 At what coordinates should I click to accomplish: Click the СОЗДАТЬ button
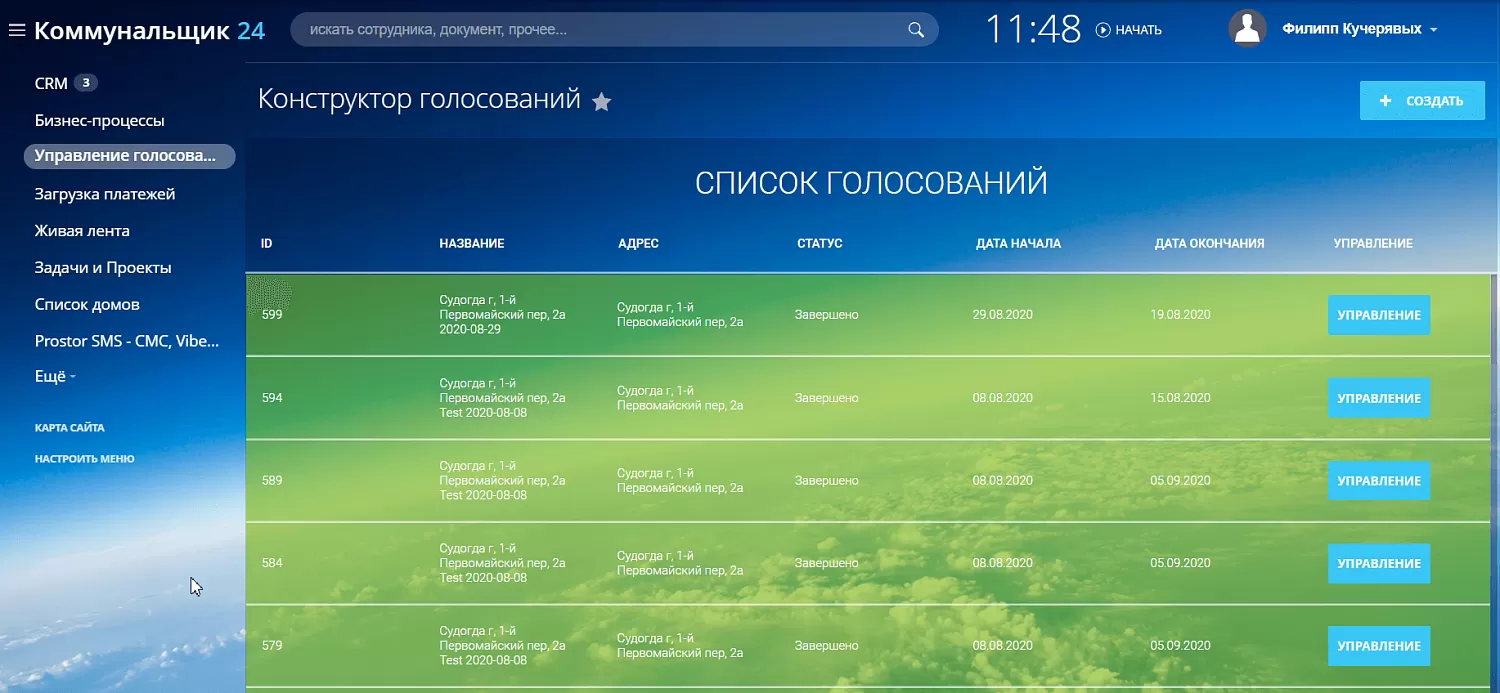1422,100
